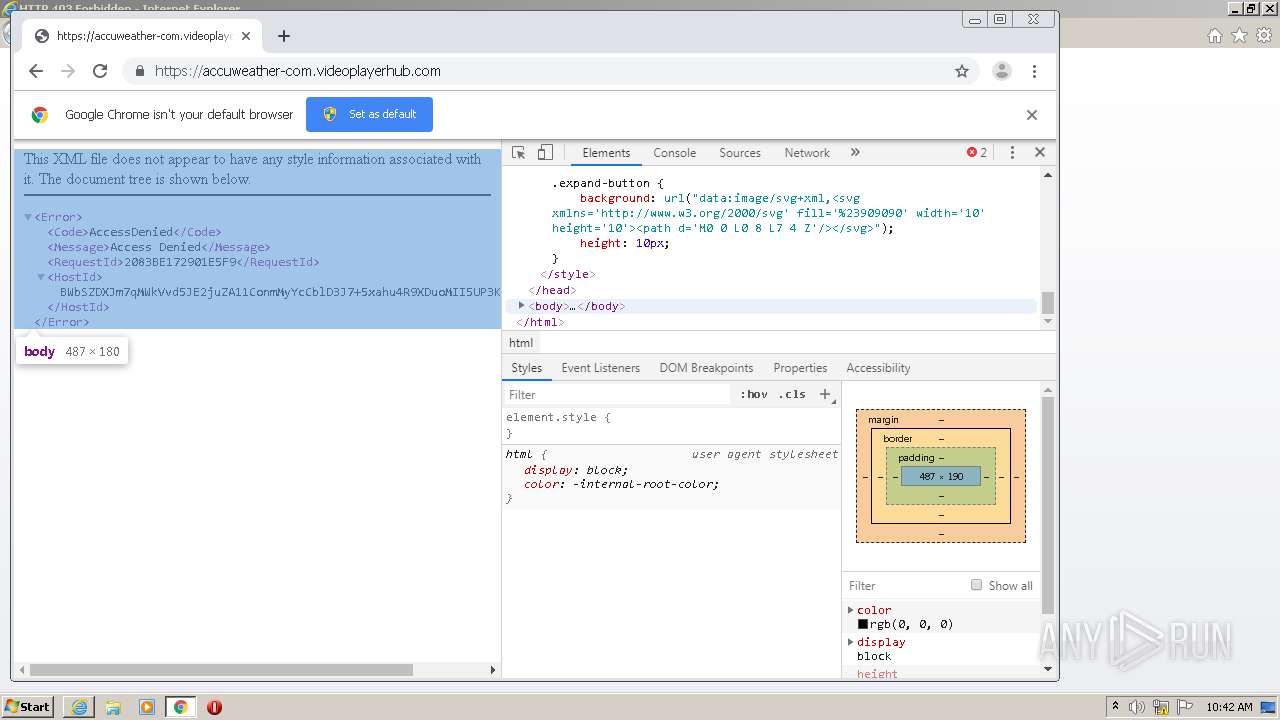
Task: Click the Chrome forward arrow
Action: click(68, 71)
